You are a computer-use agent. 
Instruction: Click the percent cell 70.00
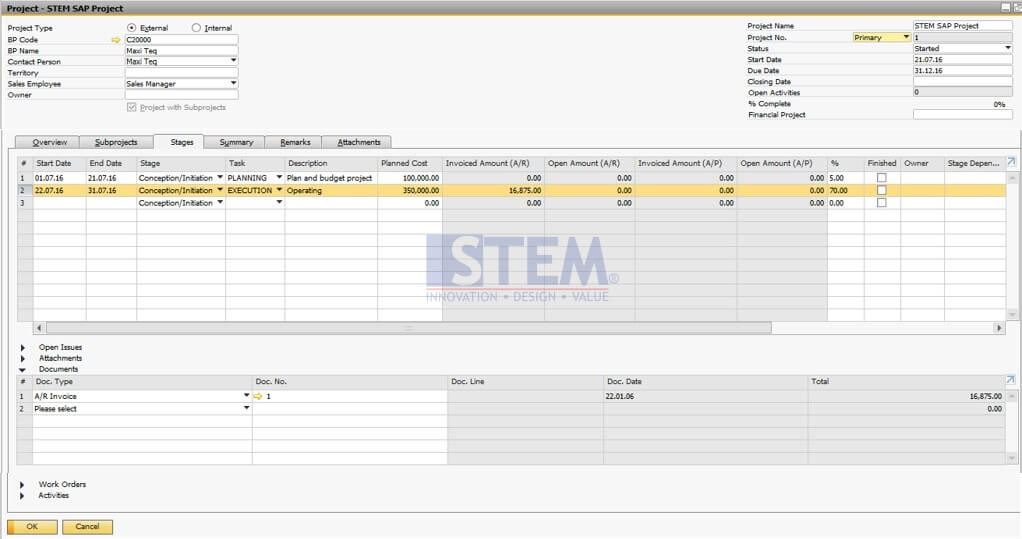(x=845, y=190)
